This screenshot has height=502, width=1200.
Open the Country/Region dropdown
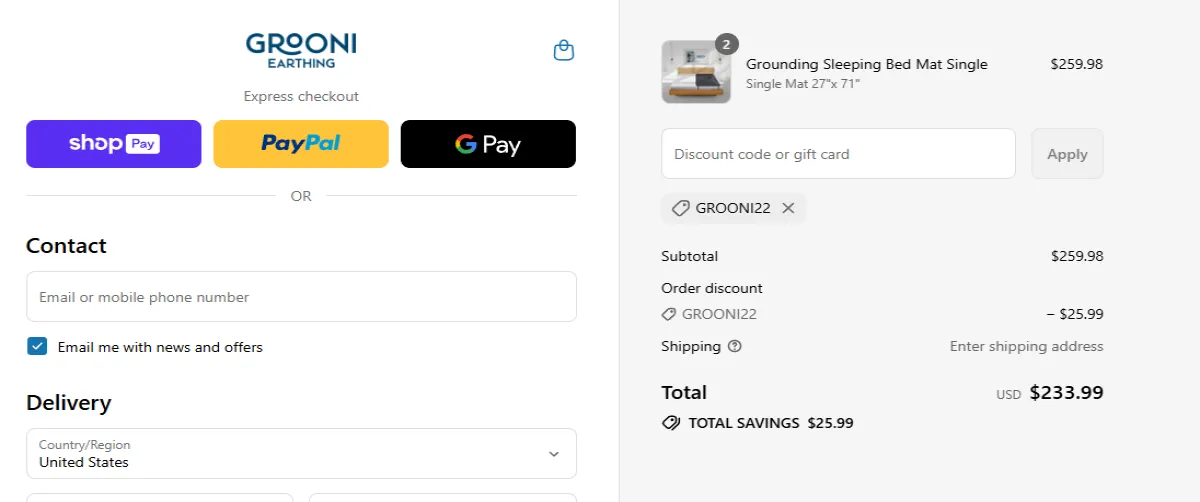pos(301,454)
